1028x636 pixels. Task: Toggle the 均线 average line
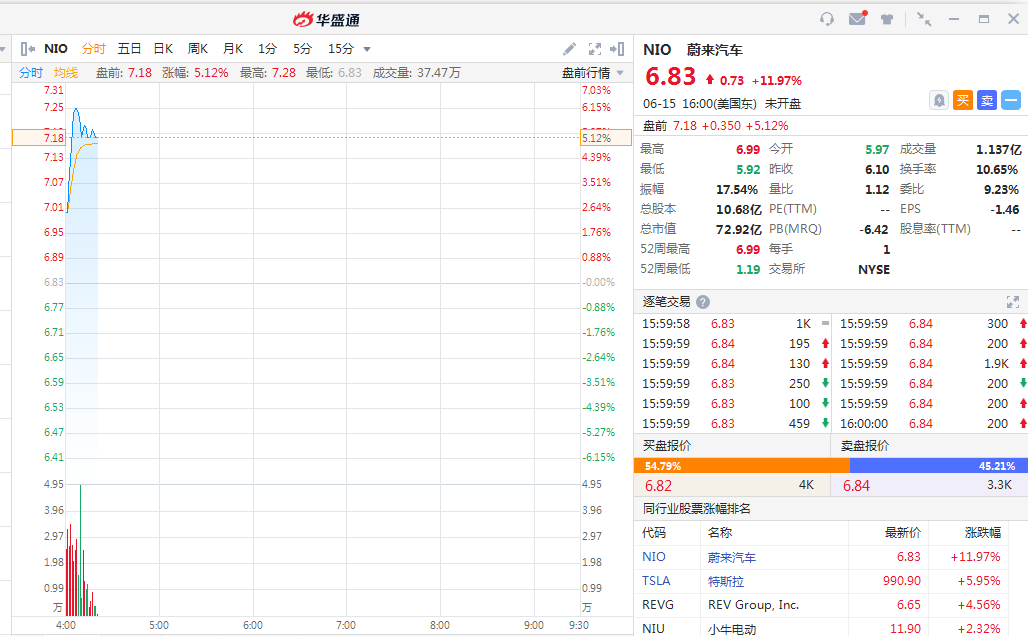point(66,72)
